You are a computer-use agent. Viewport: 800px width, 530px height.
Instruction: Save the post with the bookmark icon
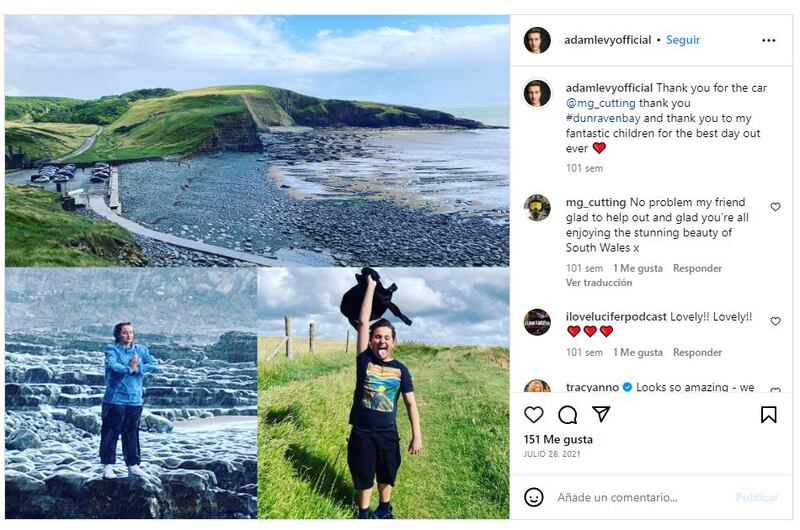click(x=768, y=414)
